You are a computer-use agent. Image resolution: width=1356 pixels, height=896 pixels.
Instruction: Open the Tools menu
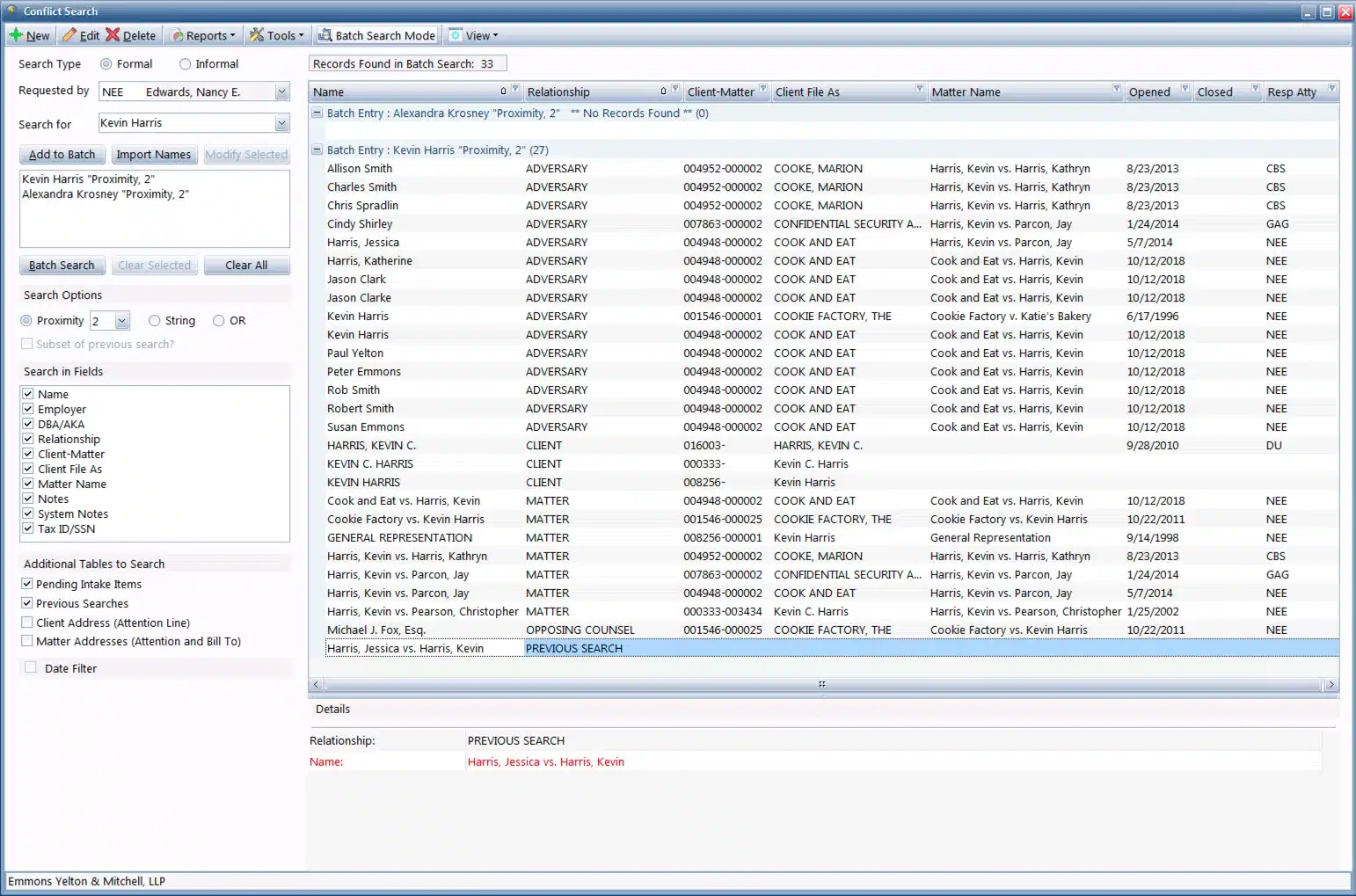277,36
